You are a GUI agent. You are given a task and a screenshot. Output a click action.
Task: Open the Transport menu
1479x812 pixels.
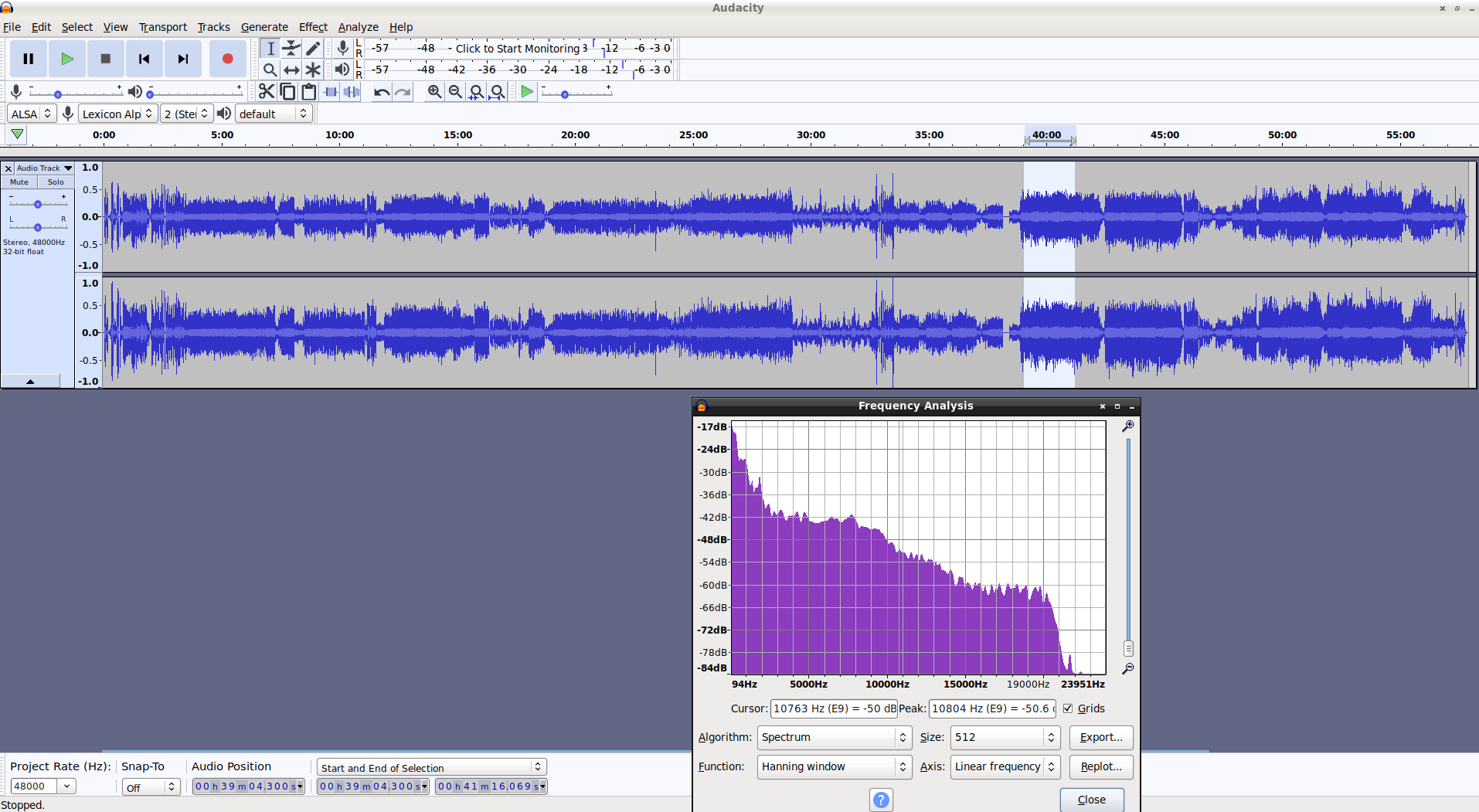(163, 27)
